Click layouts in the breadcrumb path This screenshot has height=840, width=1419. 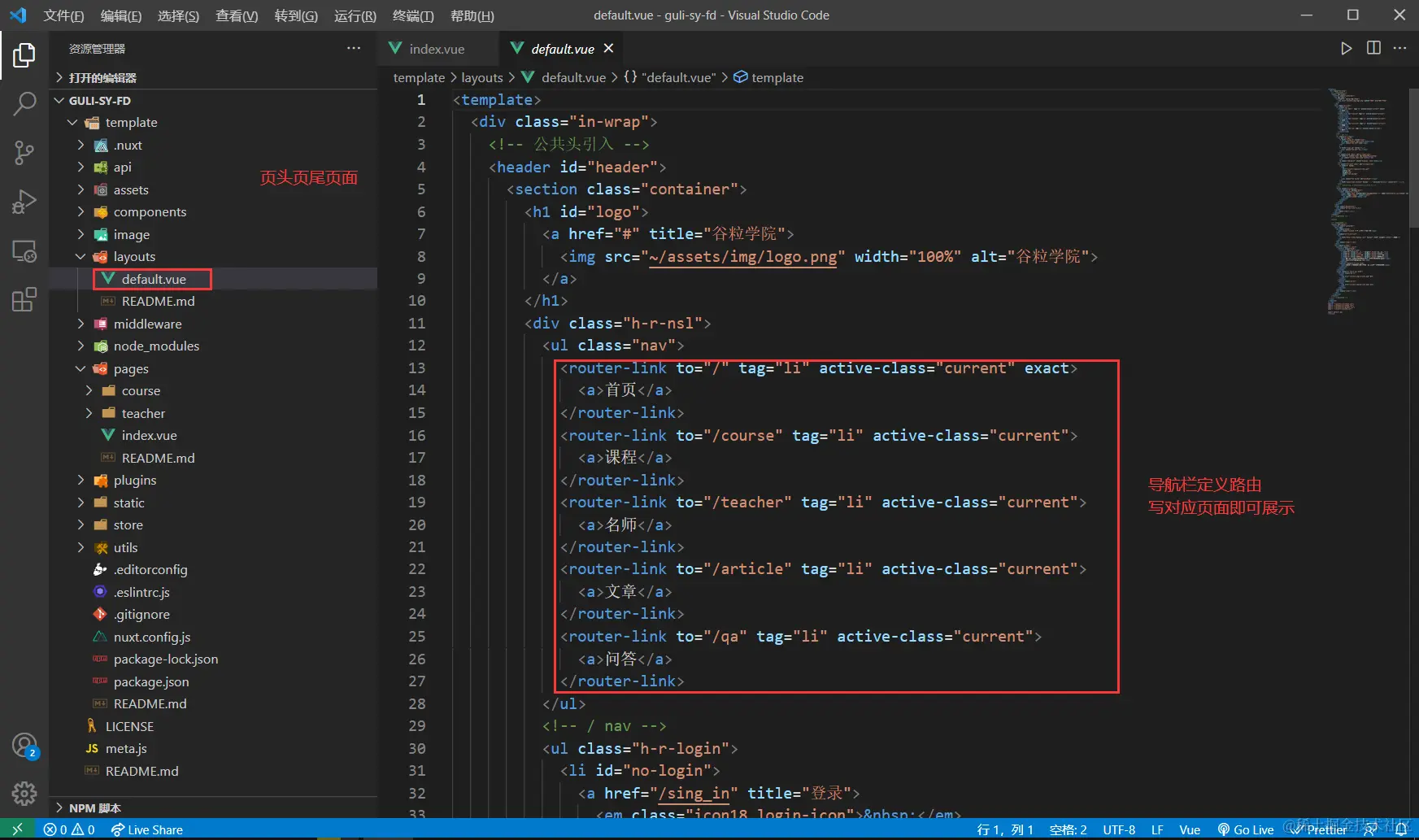click(x=482, y=78)
